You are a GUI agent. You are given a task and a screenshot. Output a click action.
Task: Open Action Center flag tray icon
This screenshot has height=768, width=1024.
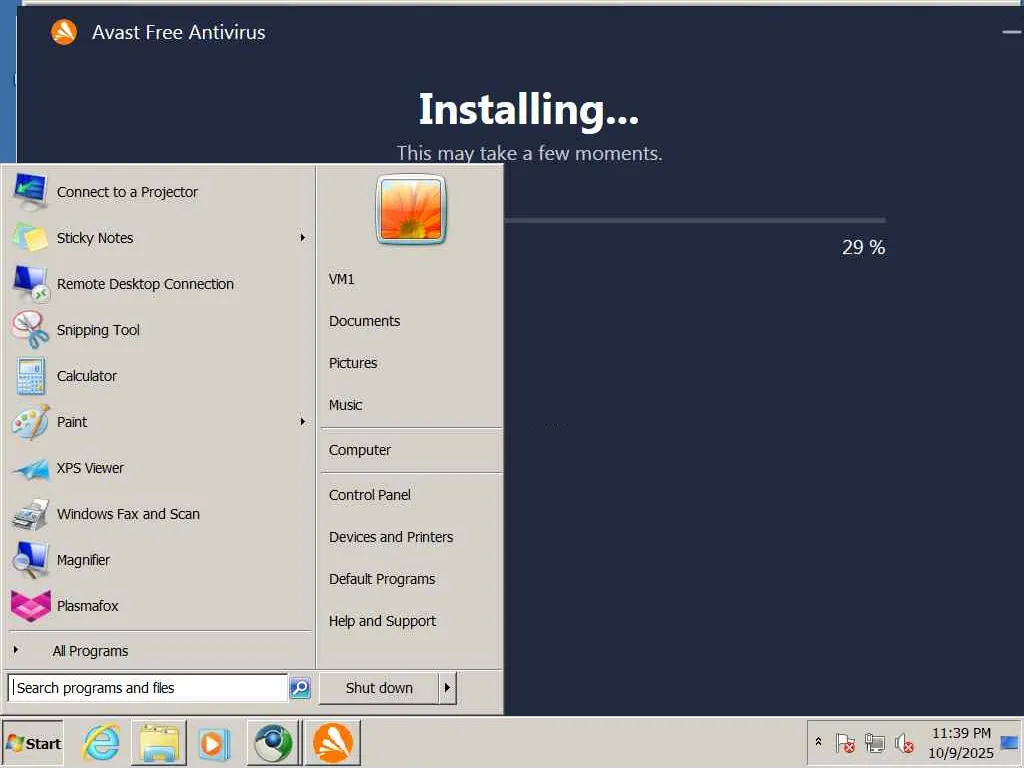[x=845, y=743]
